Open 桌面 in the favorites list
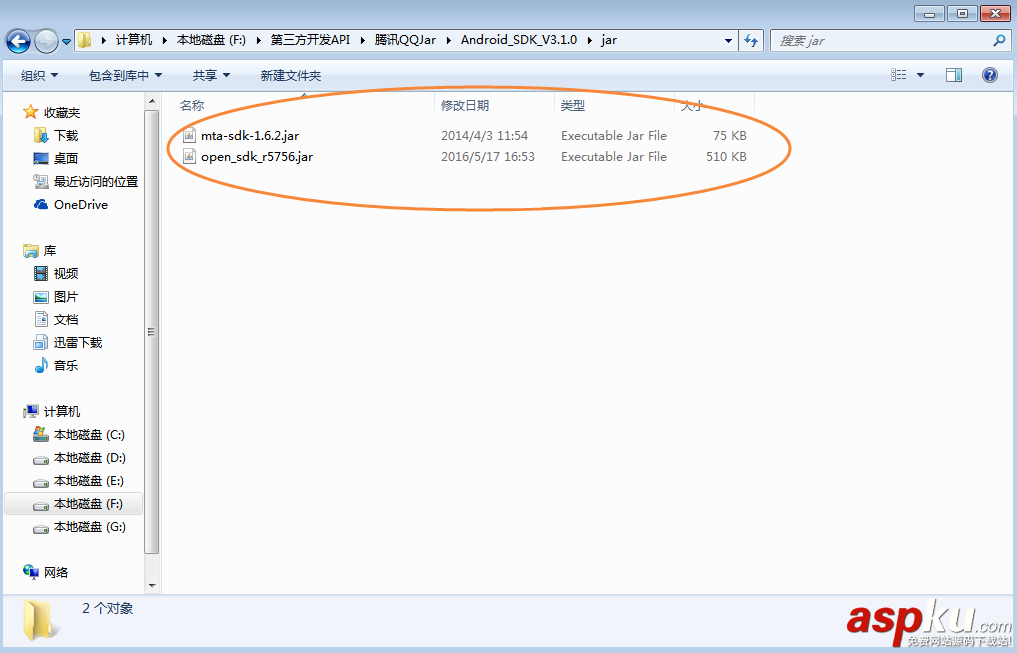Viewport: 1017px width, 653px height. [x=66, y=158]
